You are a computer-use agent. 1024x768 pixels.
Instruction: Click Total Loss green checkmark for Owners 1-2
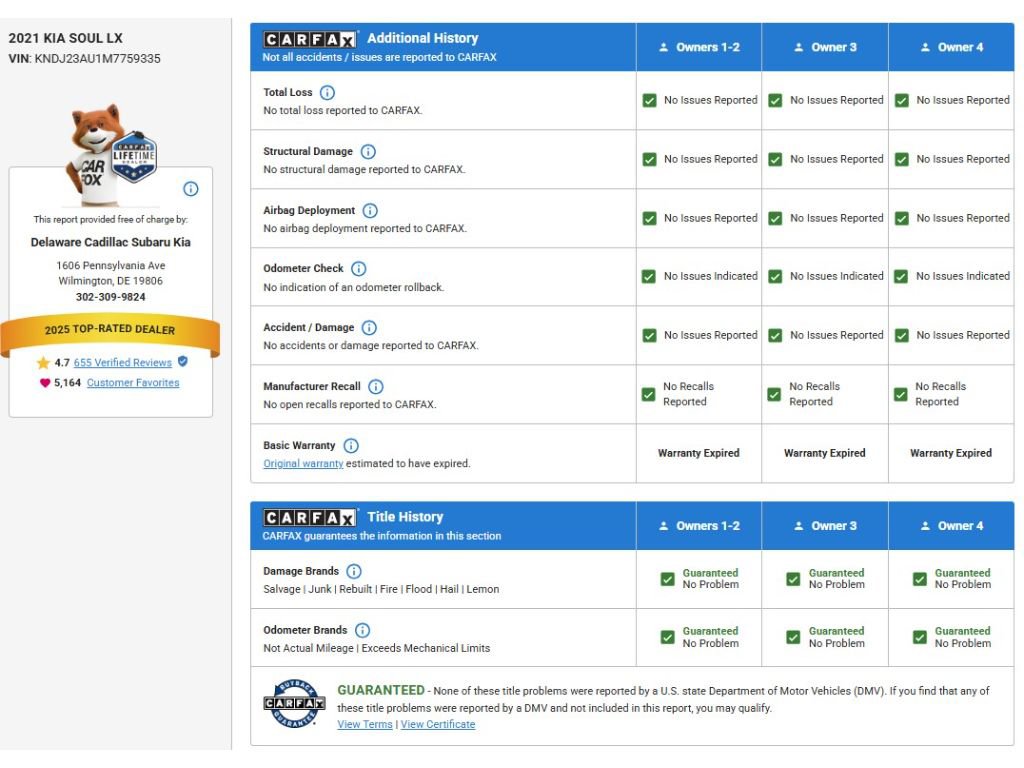coord(649,101)
